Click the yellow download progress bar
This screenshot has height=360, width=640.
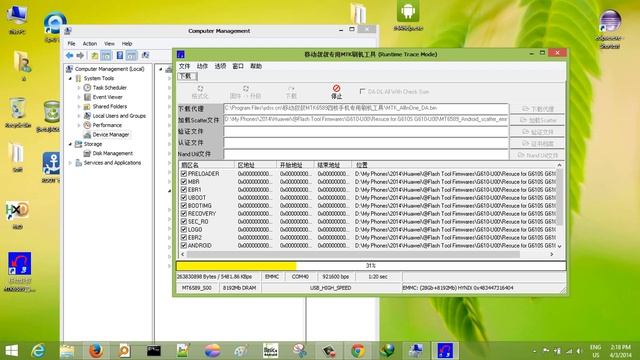pyautogui.click(x=237, y=266)
